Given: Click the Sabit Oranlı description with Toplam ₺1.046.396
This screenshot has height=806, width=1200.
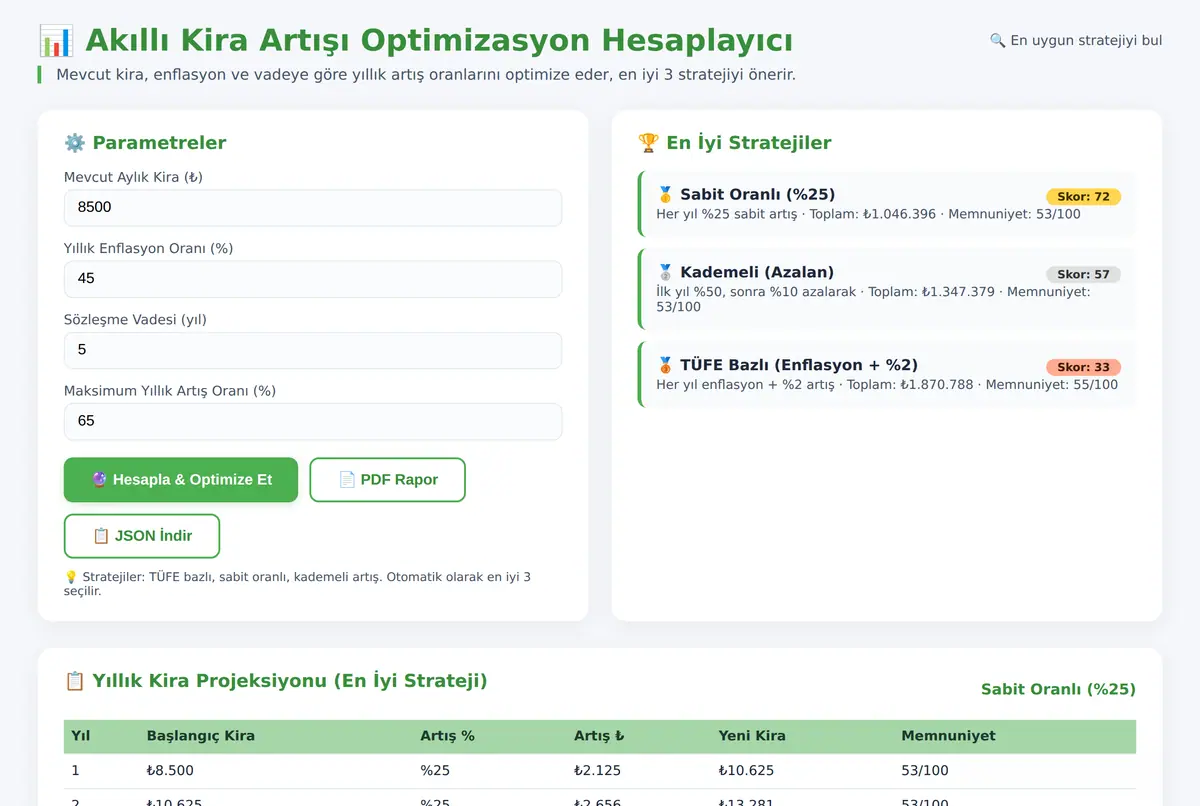Looking at the screenshot, I should (868, 214).
